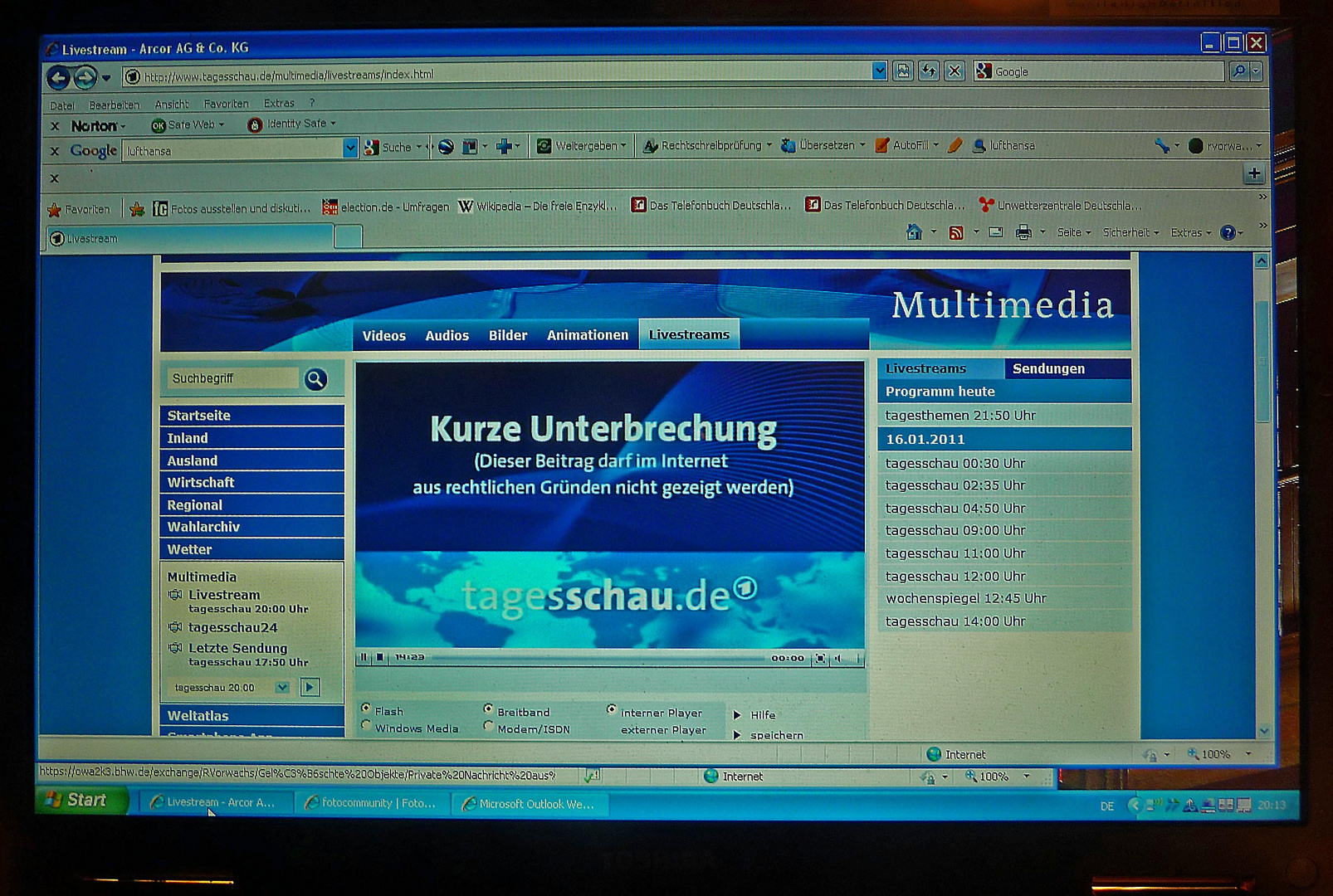Open the blue Help question mark icon
1333x896 pixels.
click(x=1228, y=232)
